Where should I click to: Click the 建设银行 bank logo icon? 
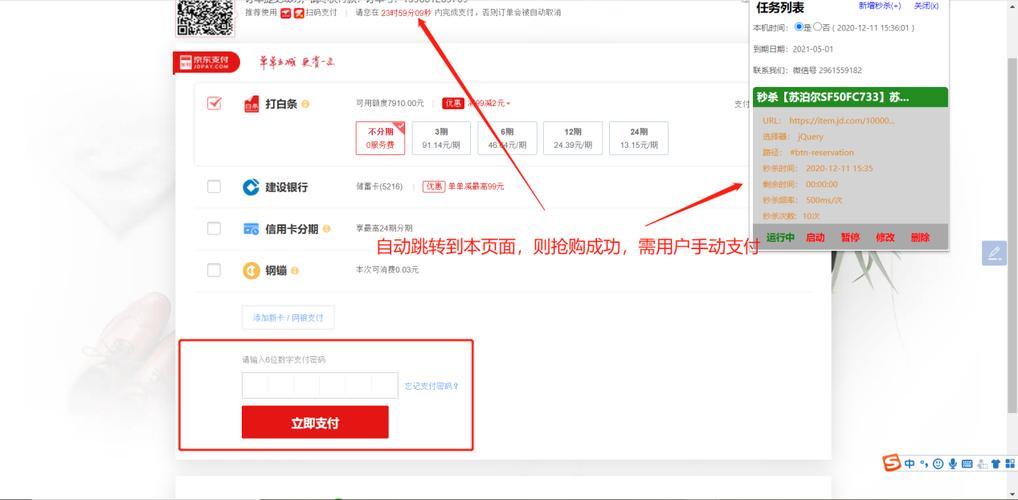pos(251,187)
